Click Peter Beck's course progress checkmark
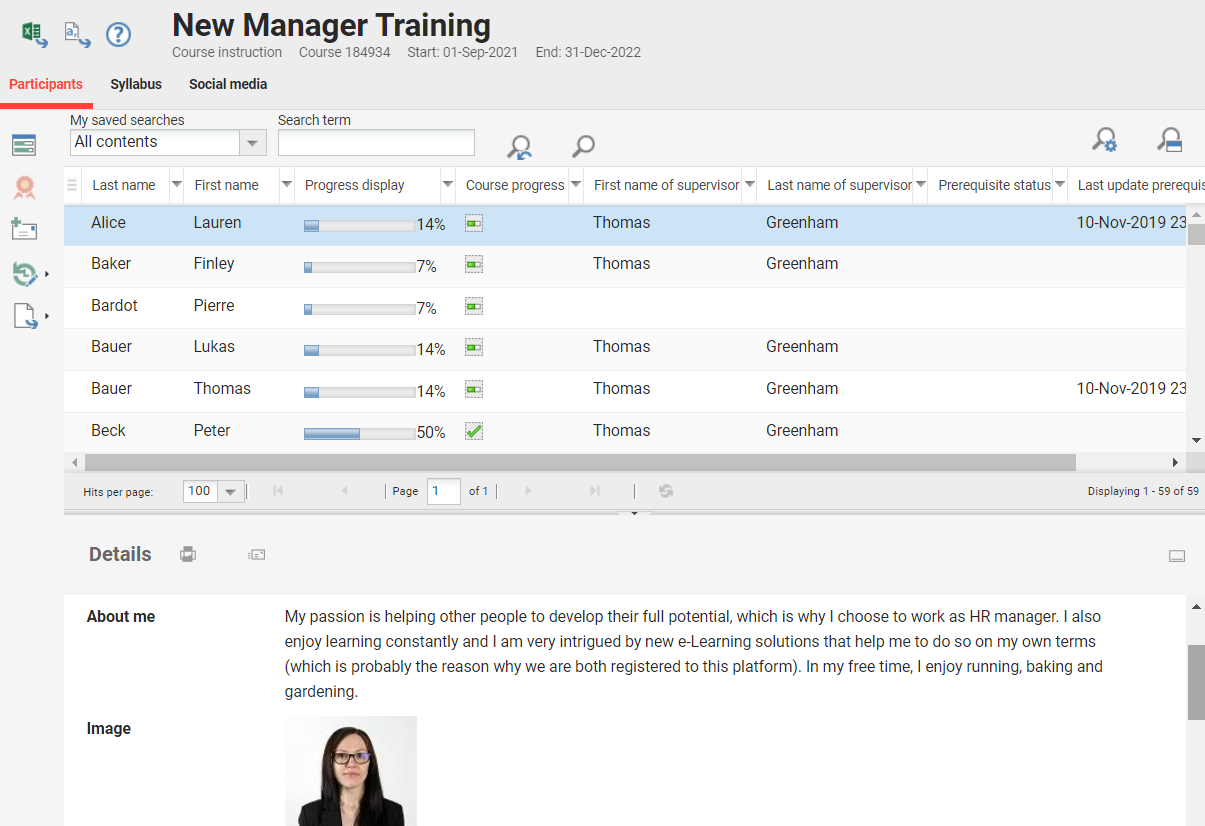This screenshot has width=1205, height=826. (474, 431)
